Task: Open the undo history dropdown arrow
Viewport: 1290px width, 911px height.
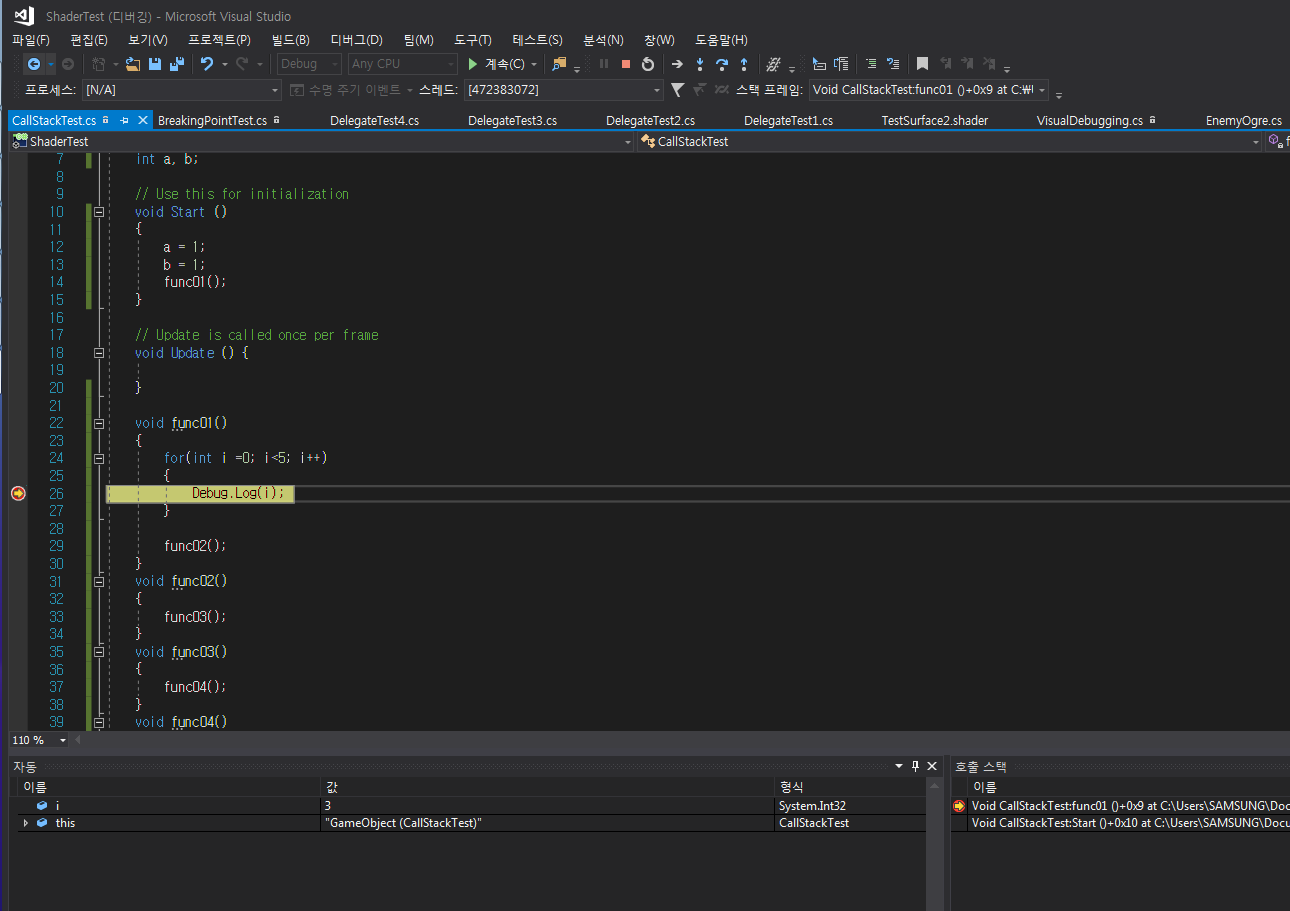Action: (x=225, y=64)
